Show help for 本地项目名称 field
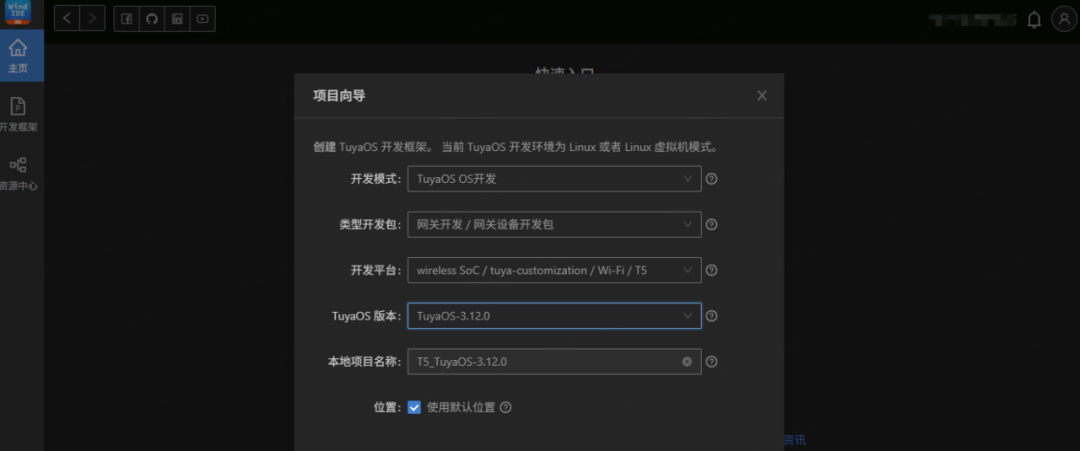This screenshot has height=451, width=1080. (712, 361)
